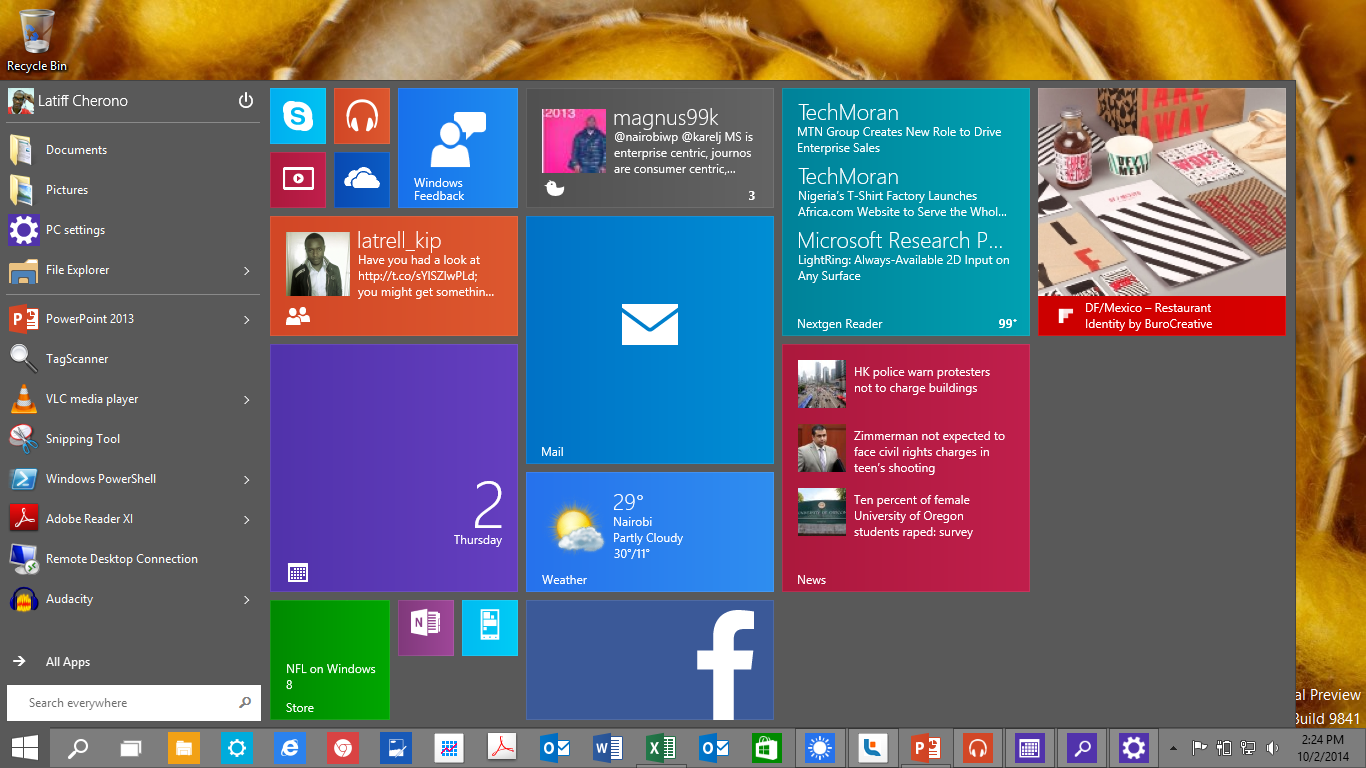This screenshot has height=768, width=1366.
Task: Expand the Windows PowerShell jump list arrow
Action: pyautogui.click(x=246, y=479)
